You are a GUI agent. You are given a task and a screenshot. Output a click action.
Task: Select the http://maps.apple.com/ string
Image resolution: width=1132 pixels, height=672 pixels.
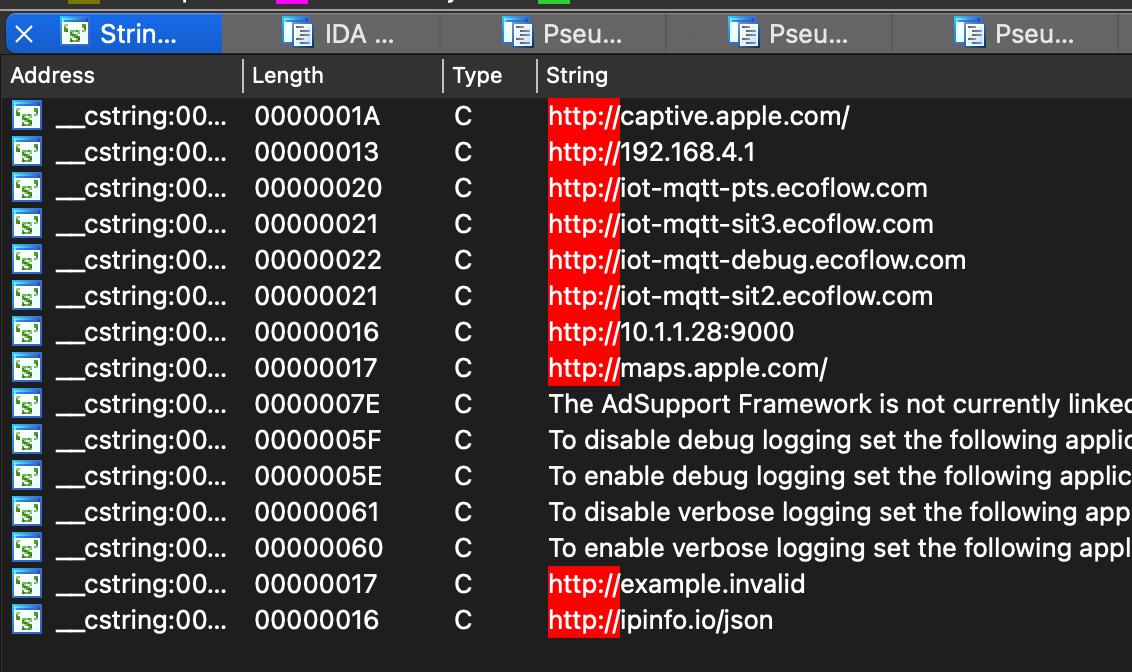pyautogui.click(x=688, y=369)
